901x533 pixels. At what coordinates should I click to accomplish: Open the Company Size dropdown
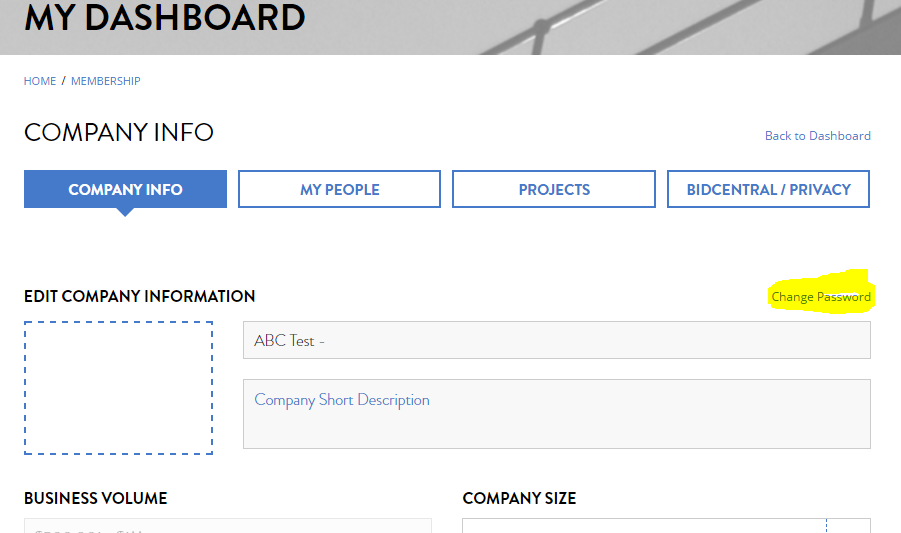point(644,526)
